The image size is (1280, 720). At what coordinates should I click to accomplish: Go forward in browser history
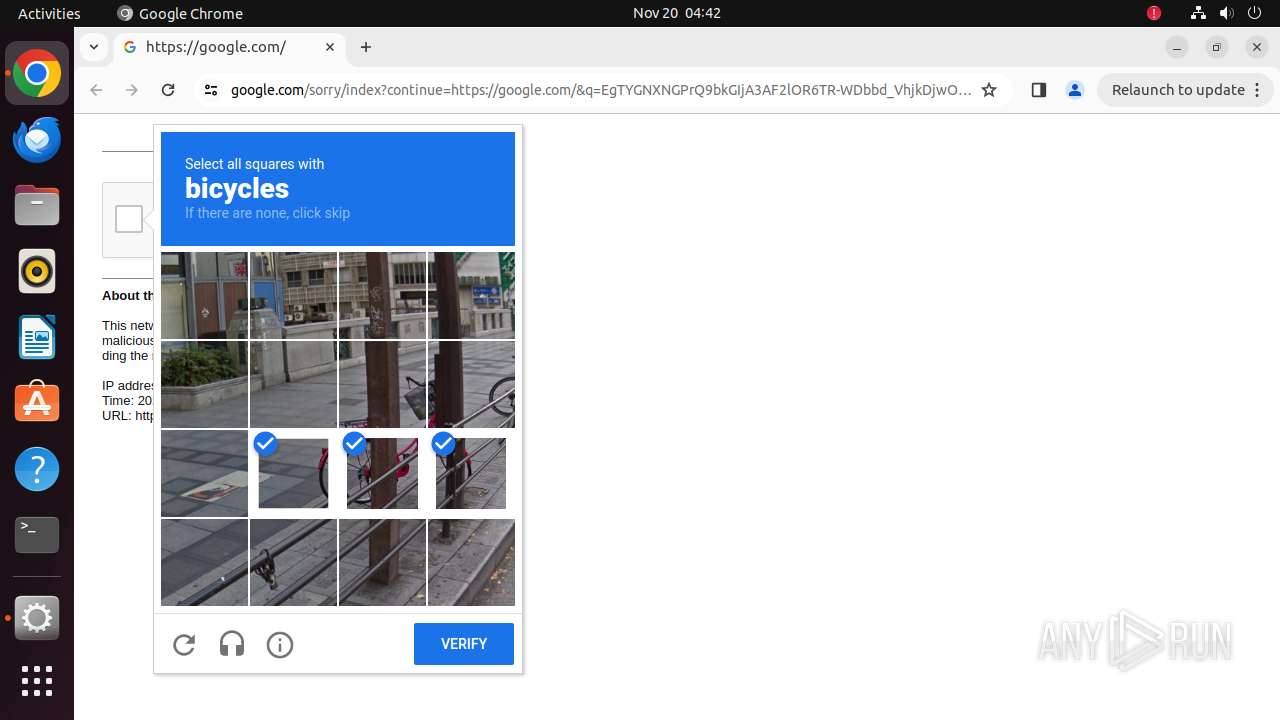coord(132,90)
